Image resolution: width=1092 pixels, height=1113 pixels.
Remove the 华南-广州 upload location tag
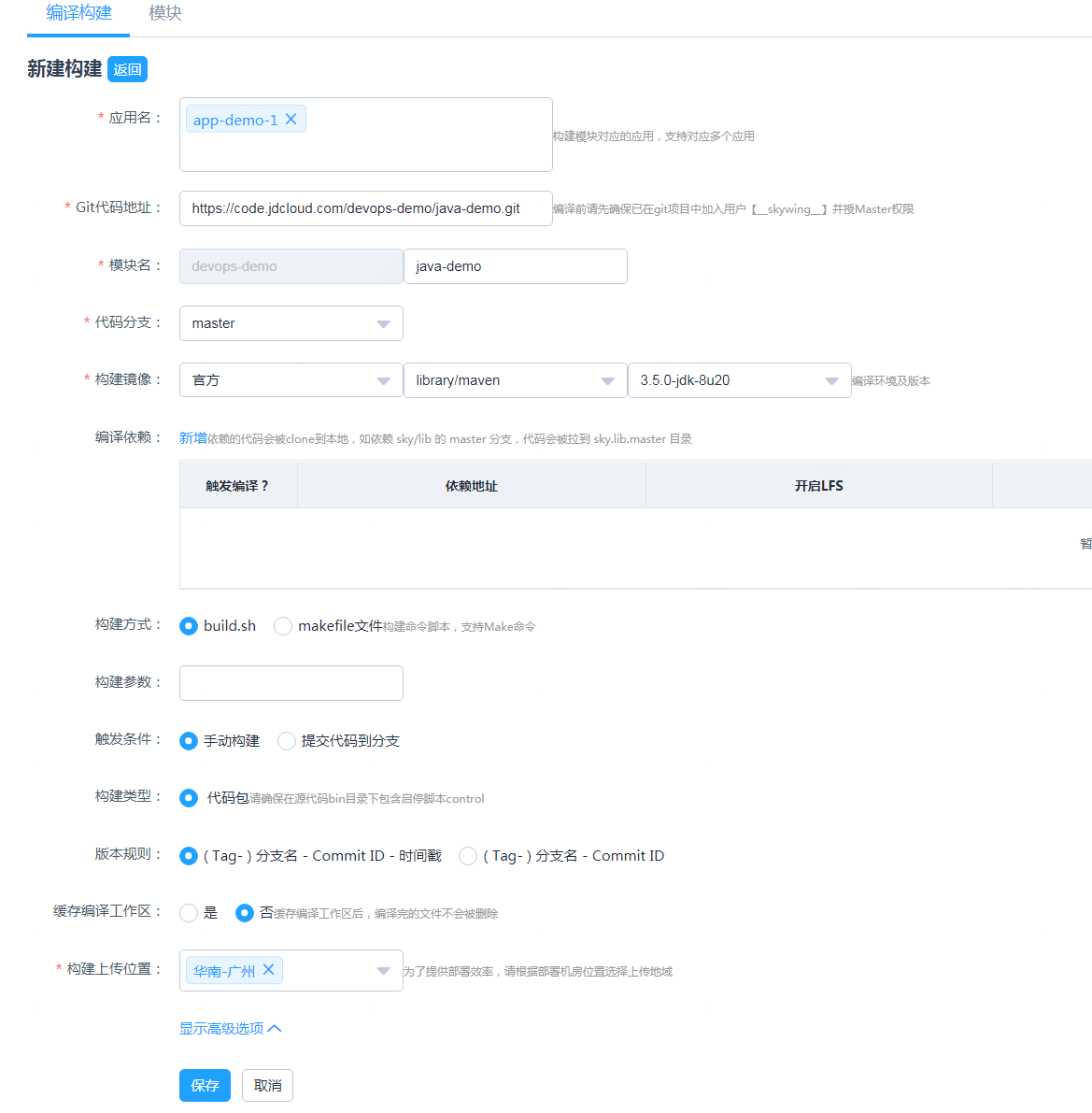[269, 970]
